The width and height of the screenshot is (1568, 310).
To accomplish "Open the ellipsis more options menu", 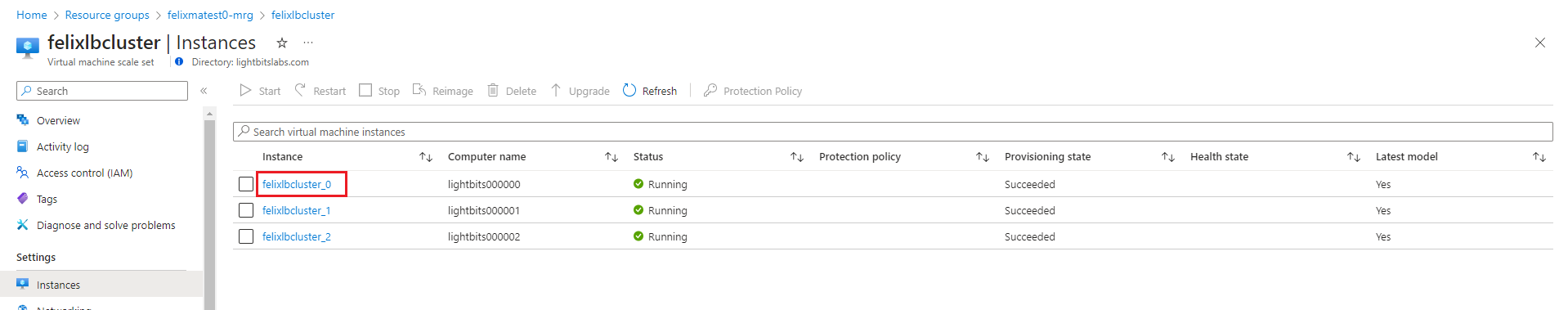I will click(308, 43).
